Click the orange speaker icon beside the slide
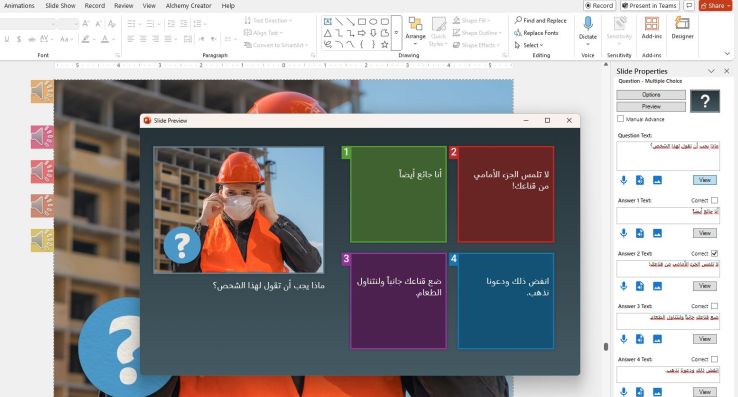The width and height of the screenshot is (738, 397). 42,91
